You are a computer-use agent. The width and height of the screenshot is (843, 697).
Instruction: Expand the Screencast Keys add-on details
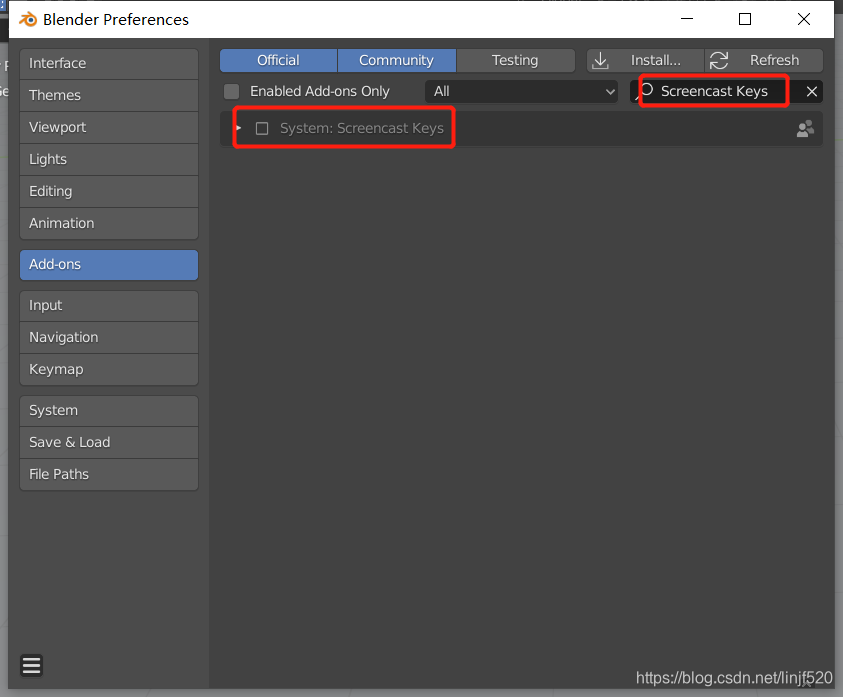[239, 128]
